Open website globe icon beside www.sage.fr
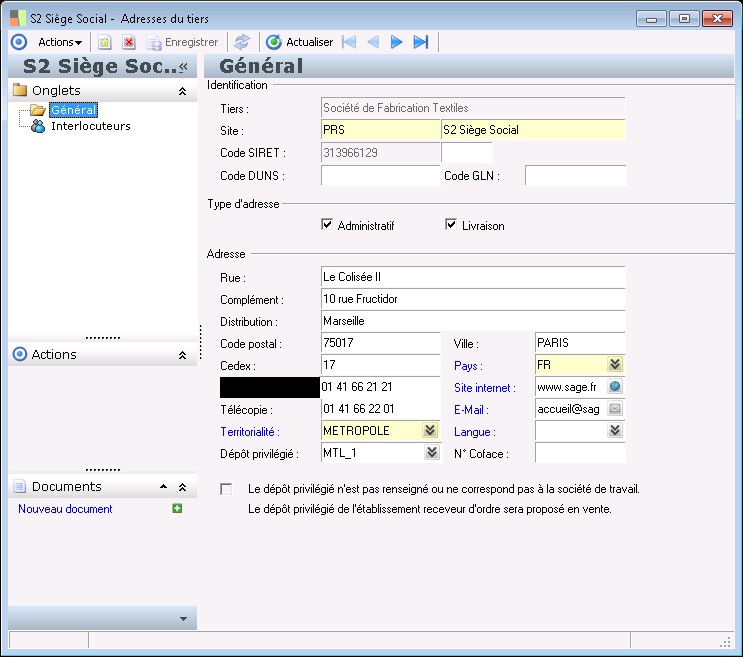This screenshot has width=743, height=657. [x=615, y=387]
